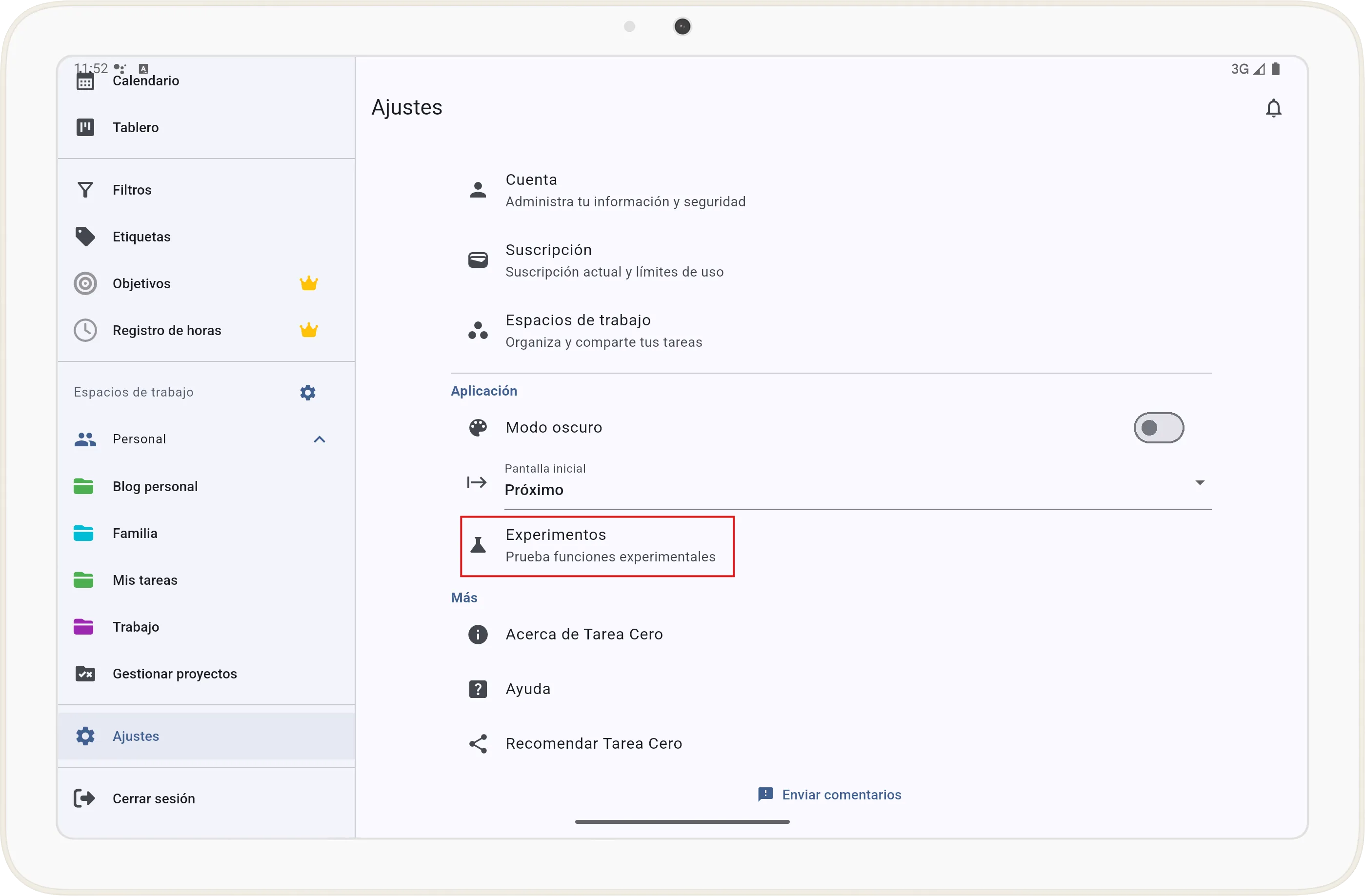Viewport: 1365px width, 896px height.
Task: Open the Cerrar sesión button
Action: 153,798
